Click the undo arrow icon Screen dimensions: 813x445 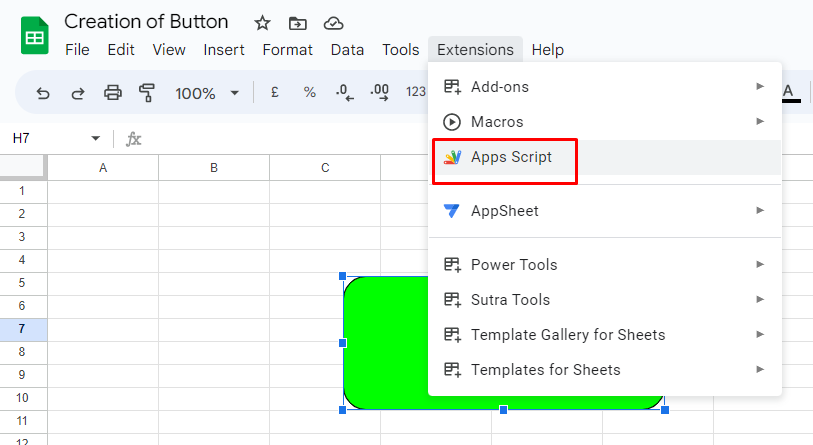point(43,93)
